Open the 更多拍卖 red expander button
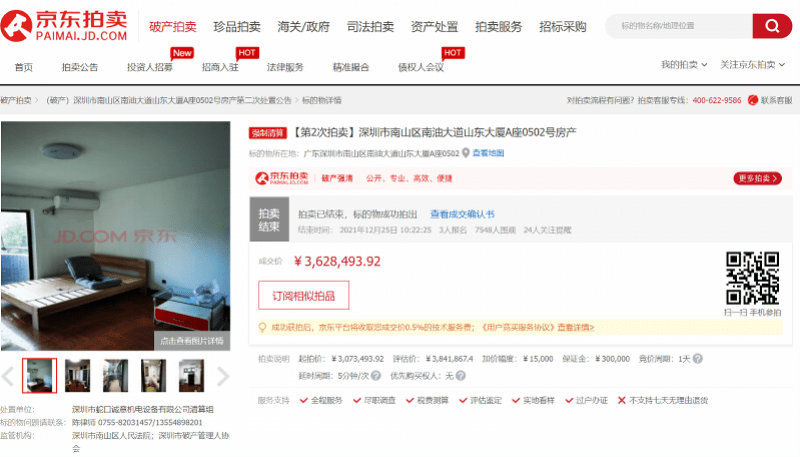 pyautogui.click(x=757, y=178)
